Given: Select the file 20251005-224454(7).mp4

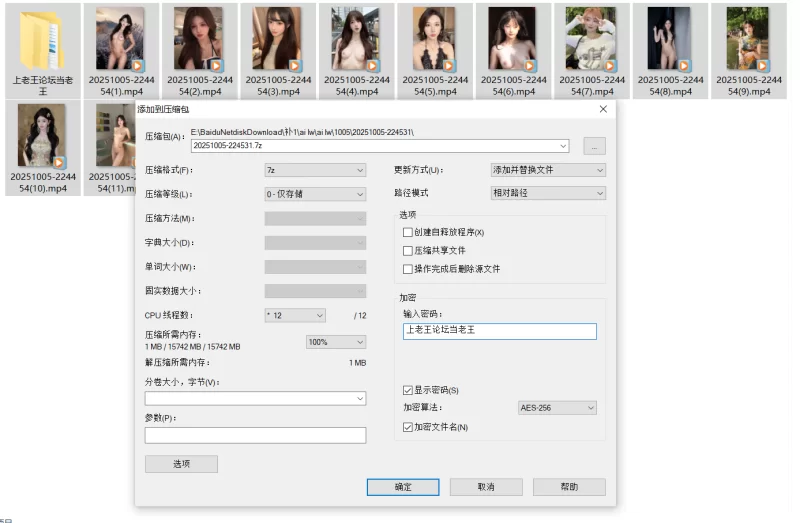Looking at the screenshot, I should point(591,40).
